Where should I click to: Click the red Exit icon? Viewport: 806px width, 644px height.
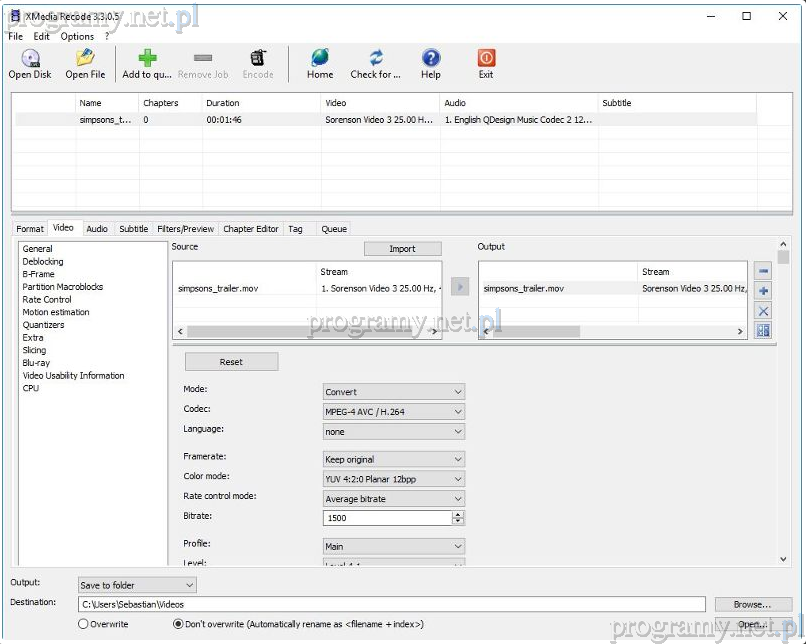click(486, 60)
